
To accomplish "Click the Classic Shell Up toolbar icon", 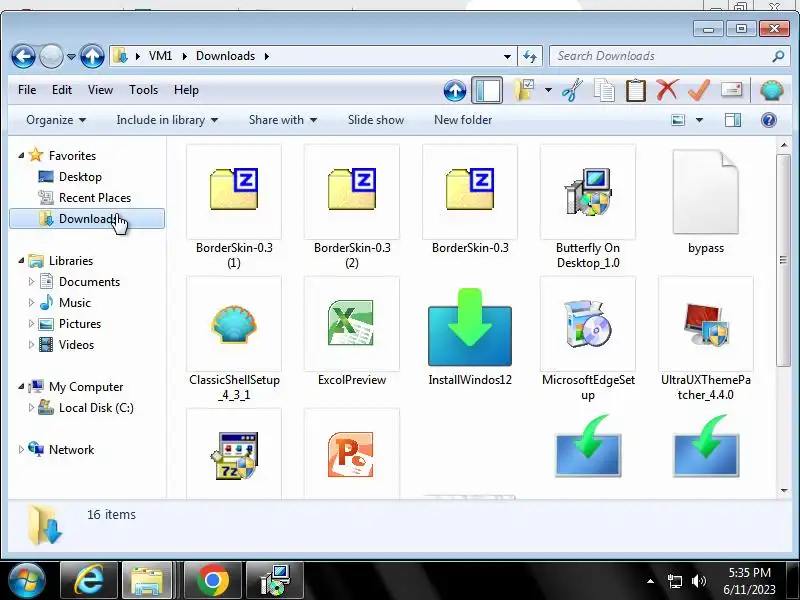I will click(455, 91).
